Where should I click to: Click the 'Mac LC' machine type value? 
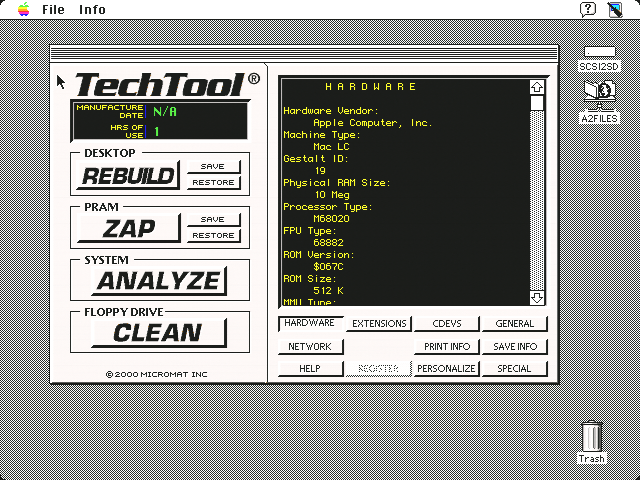331,147
